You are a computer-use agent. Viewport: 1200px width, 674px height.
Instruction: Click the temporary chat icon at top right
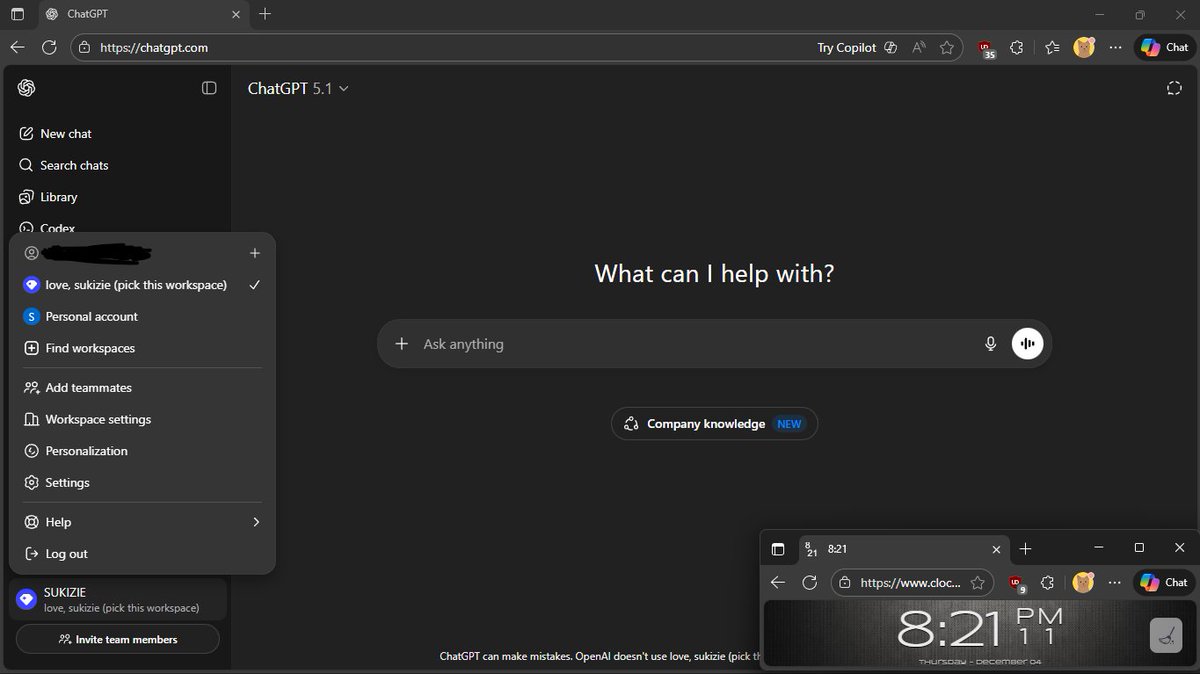1174,88
